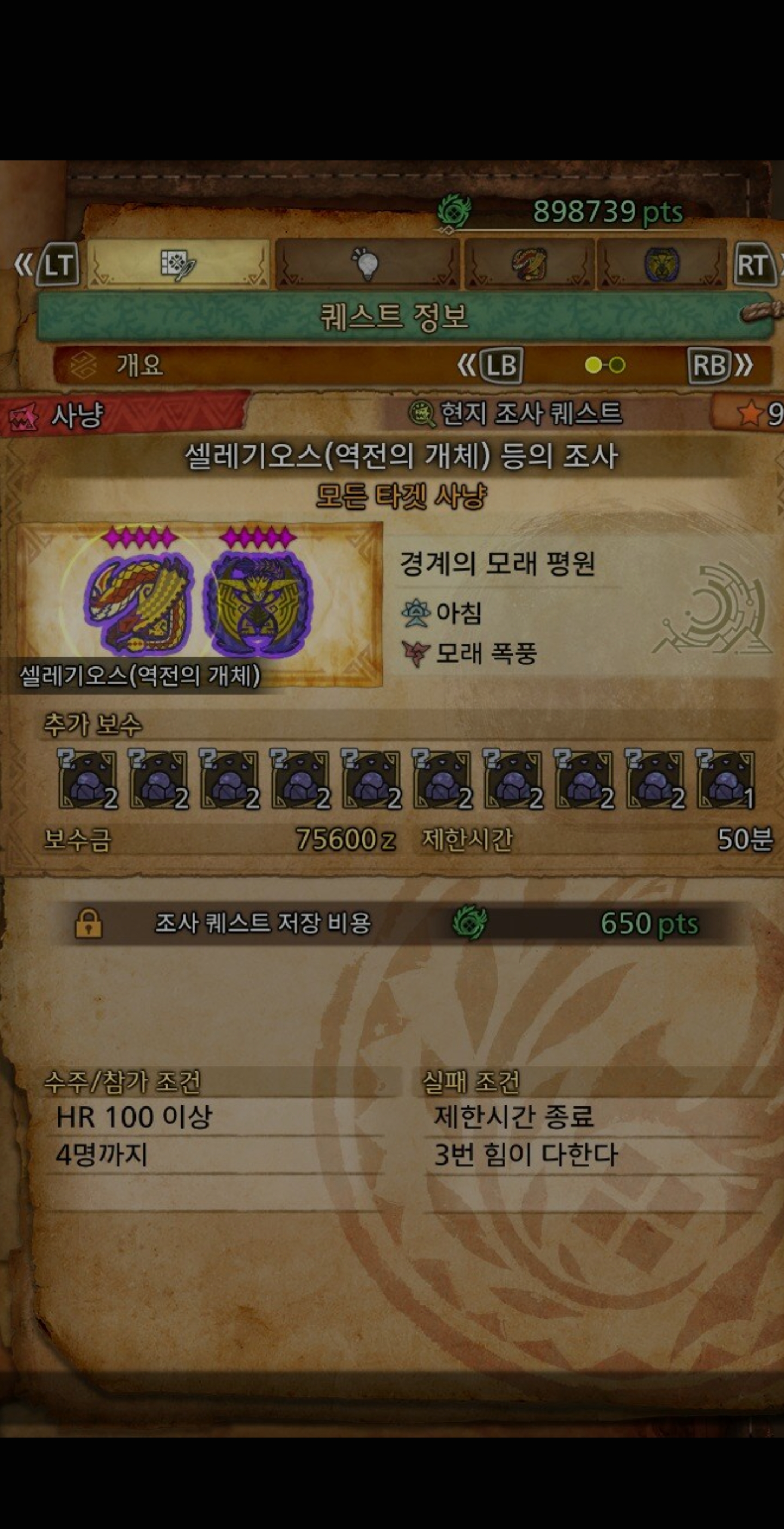The image size is (784, 1529).
Task: Click the fifth bonus reward item icon
Action: click(x=371, y=779)
